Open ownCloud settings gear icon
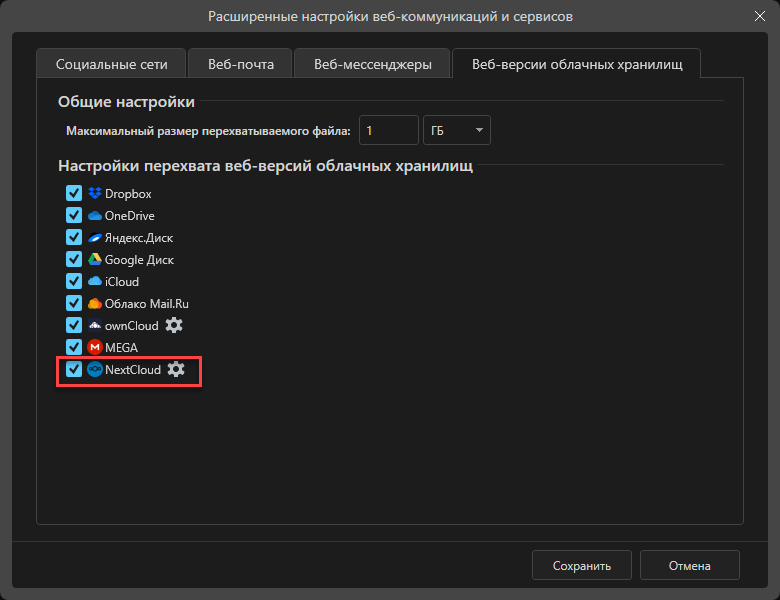Viewport: 780px width, 600px height. coord(174,325)
